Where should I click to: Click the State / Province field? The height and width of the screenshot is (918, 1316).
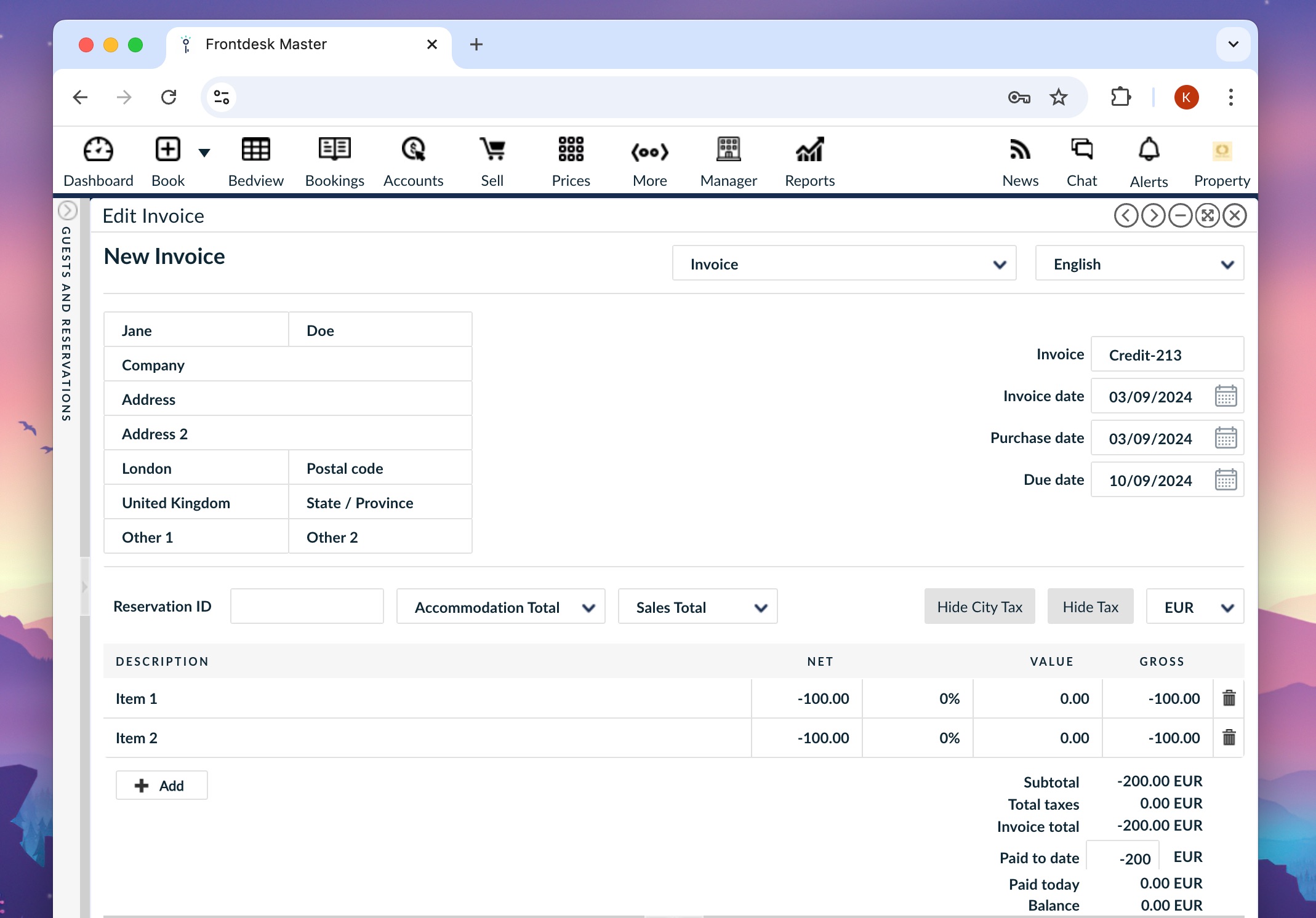click(x=380, y=502)
